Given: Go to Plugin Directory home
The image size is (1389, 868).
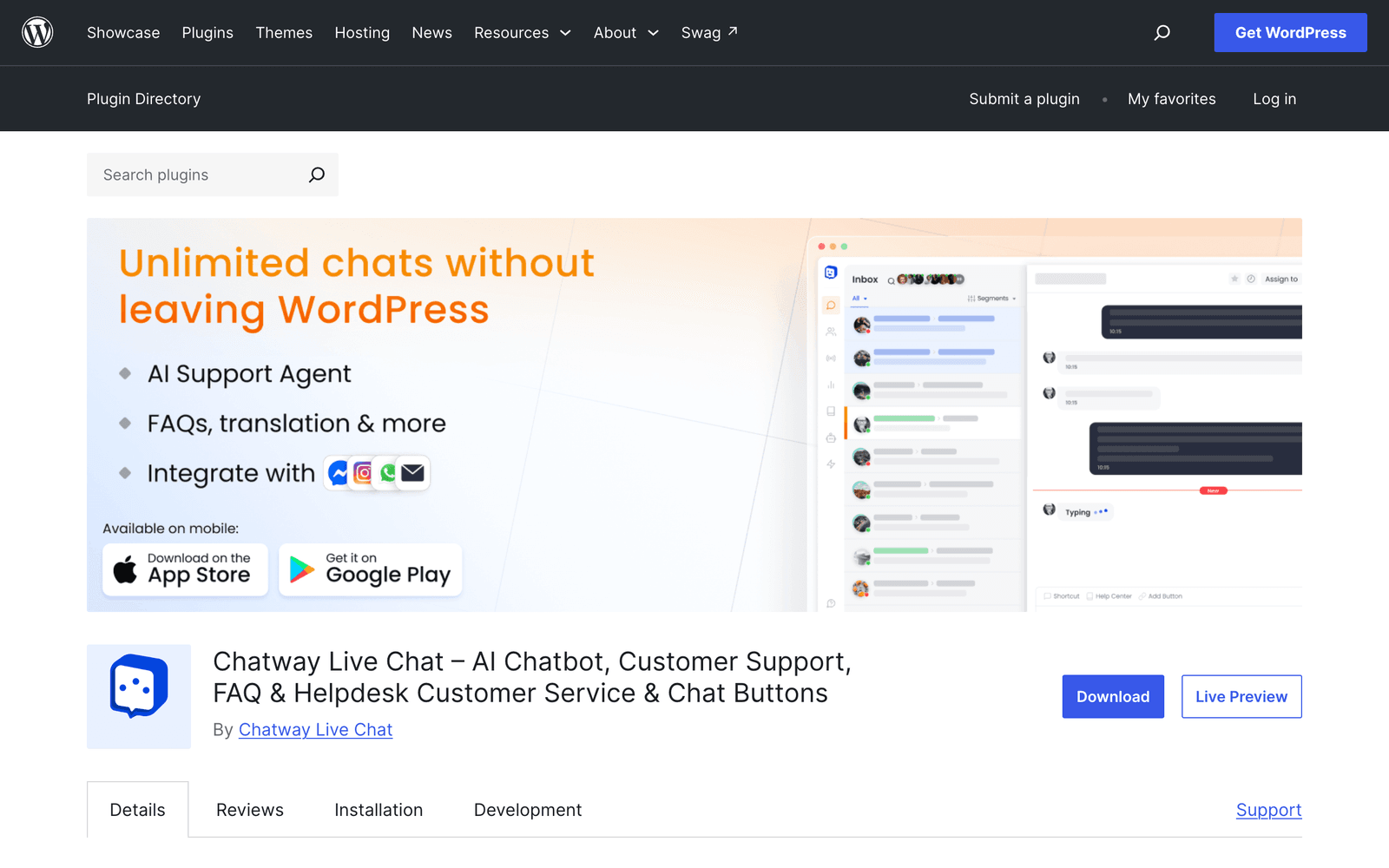Looking at the screenshot, I should pos(143,99).
